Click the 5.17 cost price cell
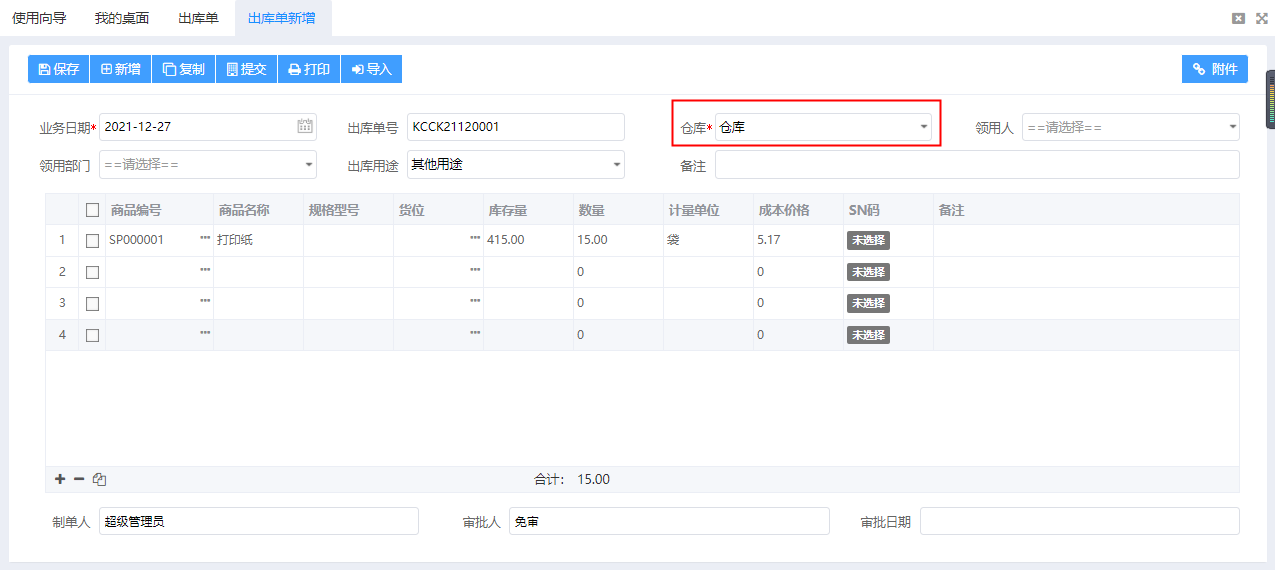The image size is (1275, 570). pos(798,241)
